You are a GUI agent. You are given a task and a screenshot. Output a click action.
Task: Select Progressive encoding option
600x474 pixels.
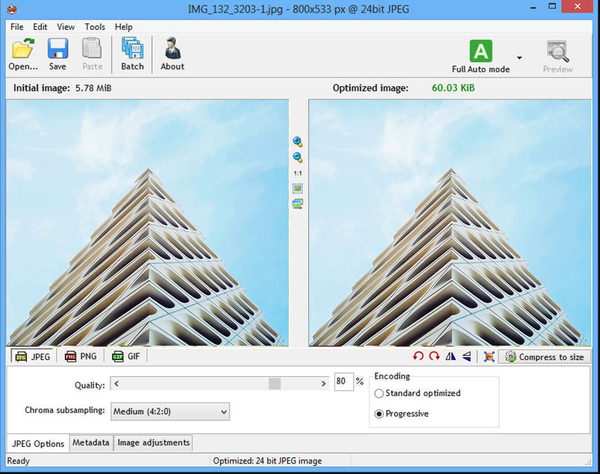pos(379,413)
